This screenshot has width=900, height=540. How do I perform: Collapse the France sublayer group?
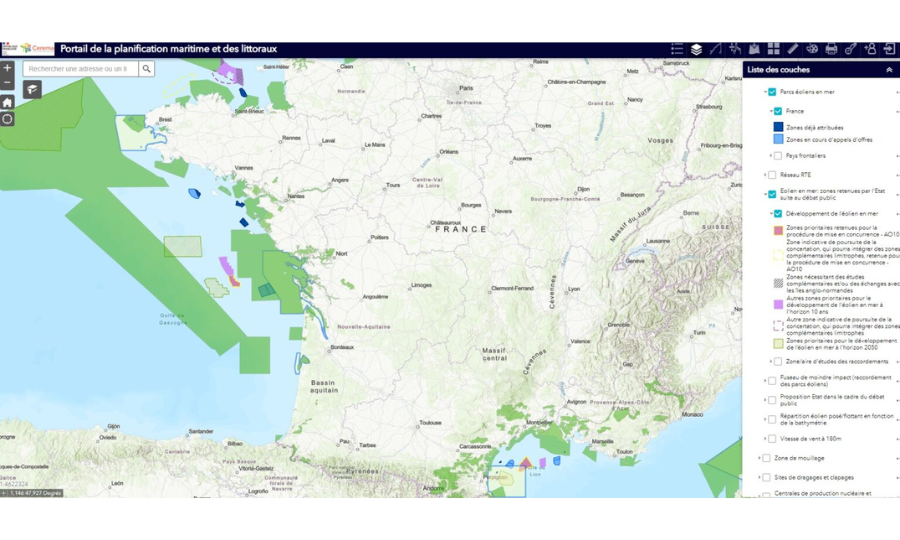770,111
